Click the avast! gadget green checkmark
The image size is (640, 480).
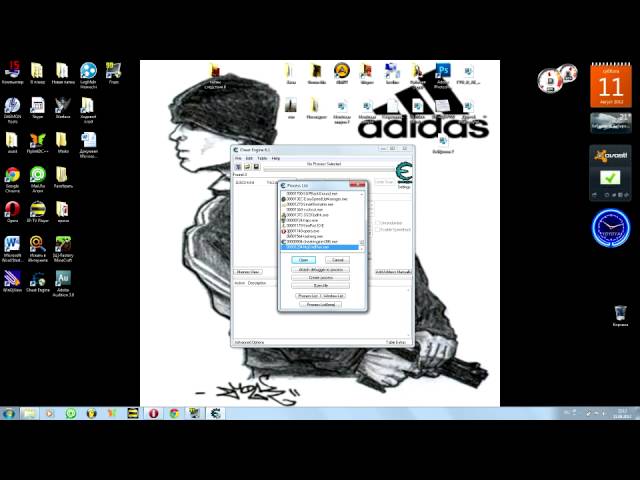click(x=610, y=178)
